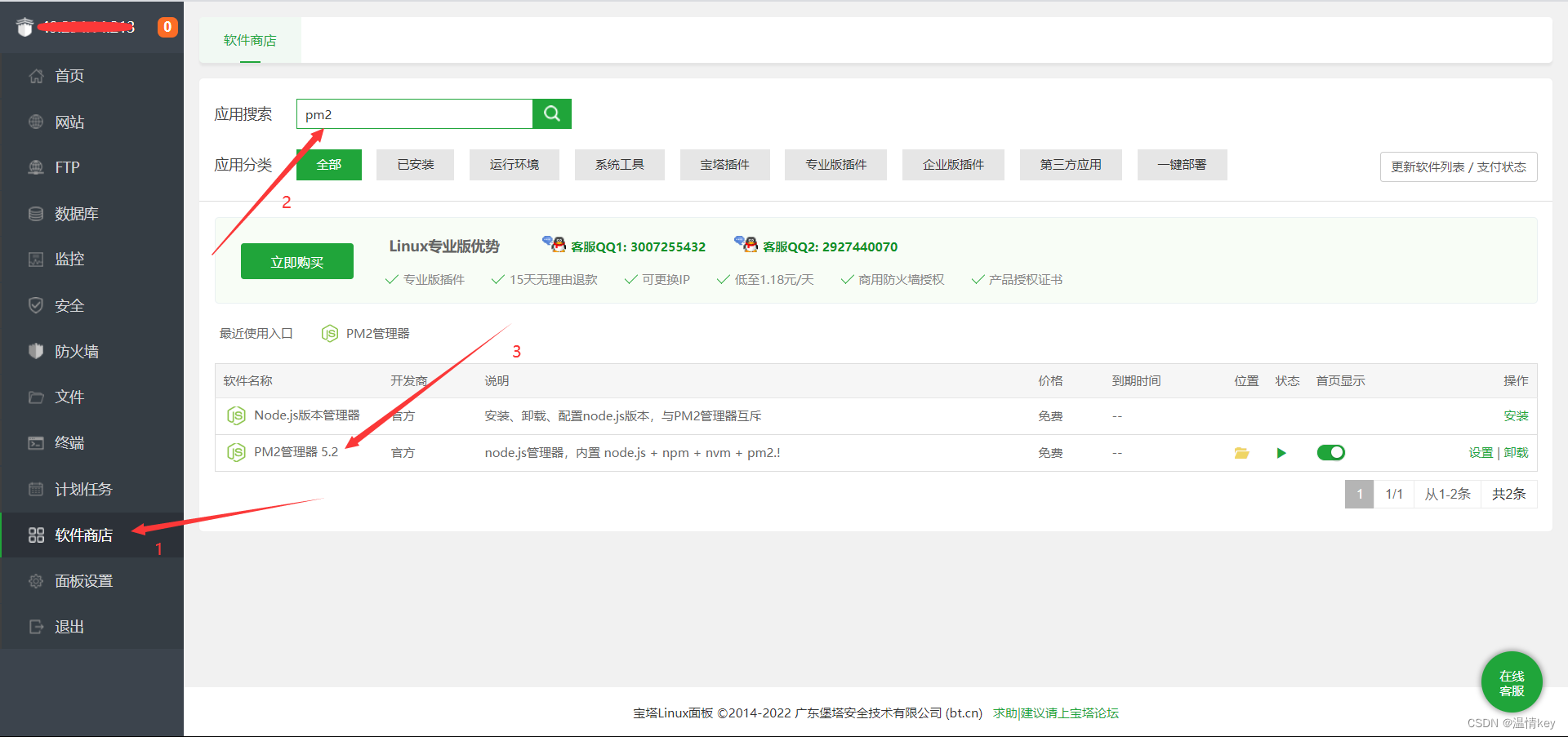Click the home icon in sidebar
Screen dimensions: 1568x737
(x=36, y=76)
